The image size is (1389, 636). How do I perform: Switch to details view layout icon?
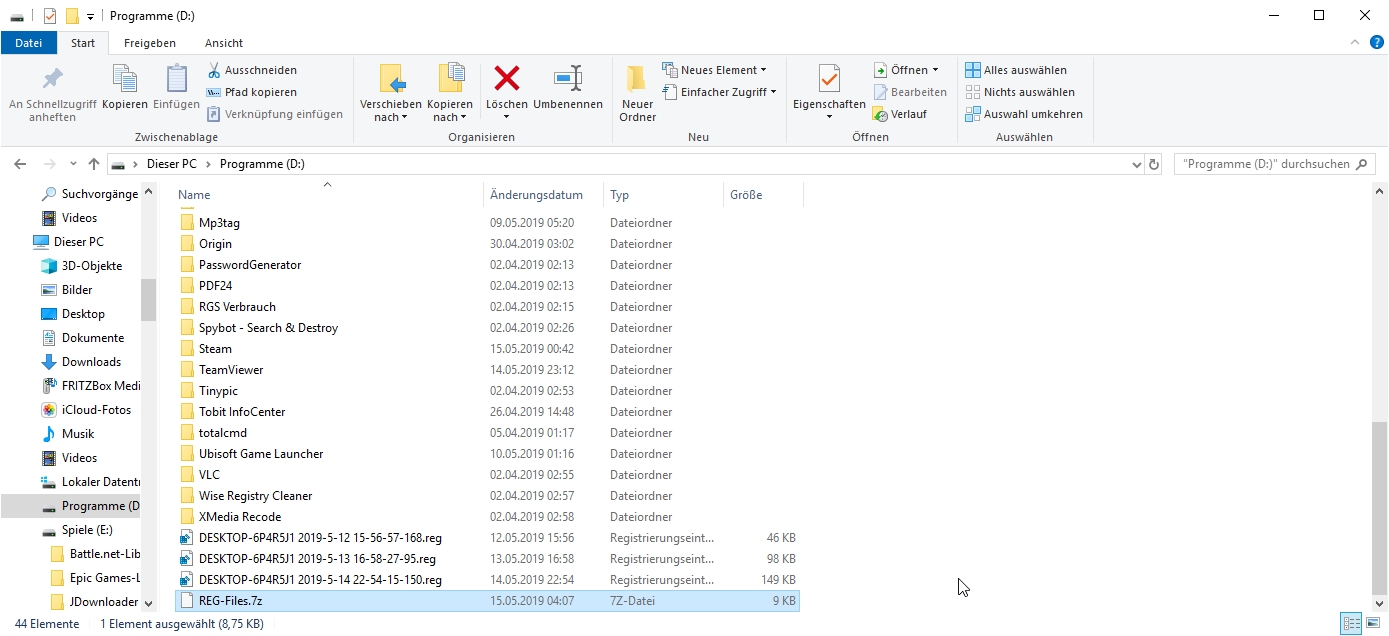point(1350,624)
